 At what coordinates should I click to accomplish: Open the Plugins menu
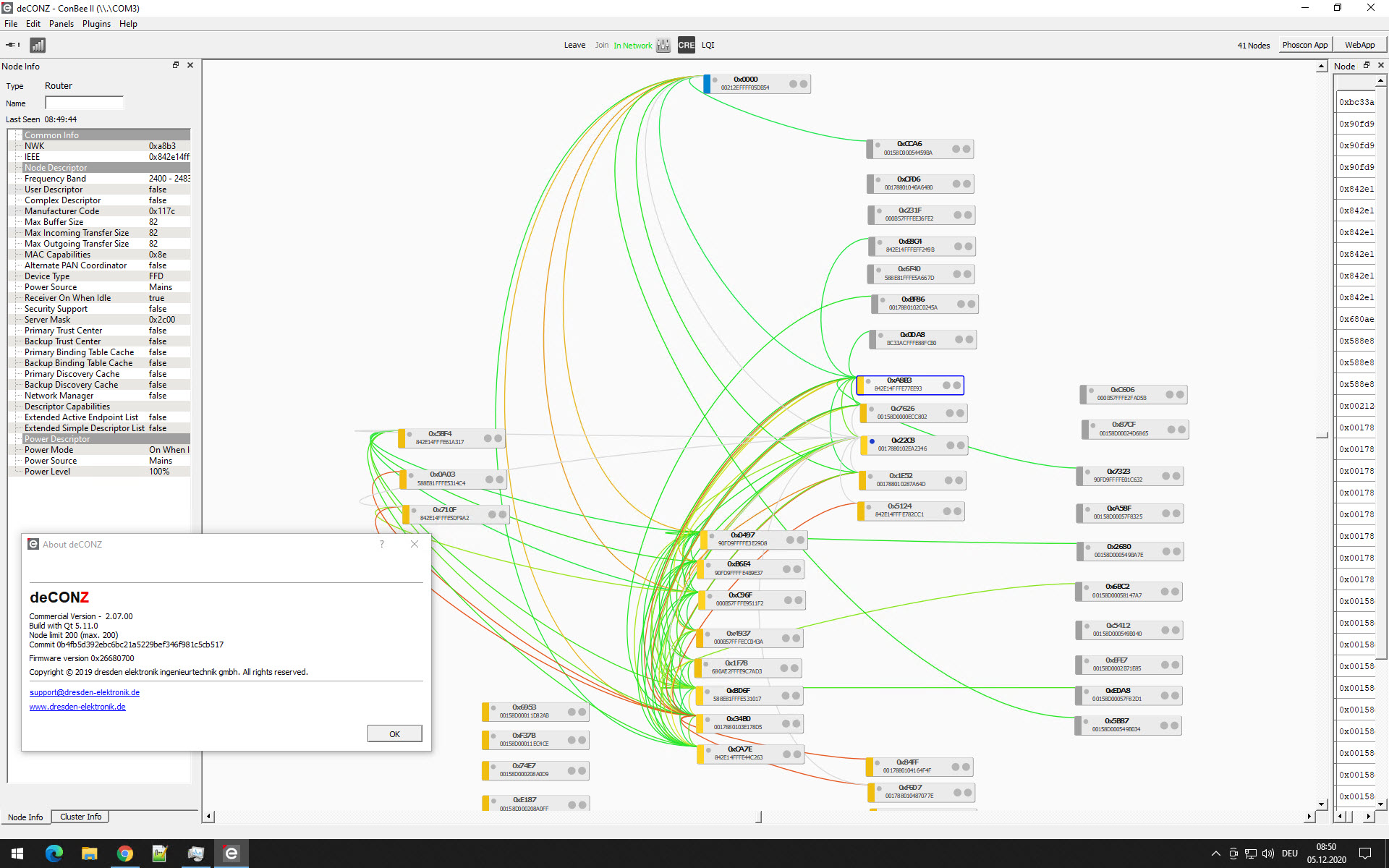(96, 24)
